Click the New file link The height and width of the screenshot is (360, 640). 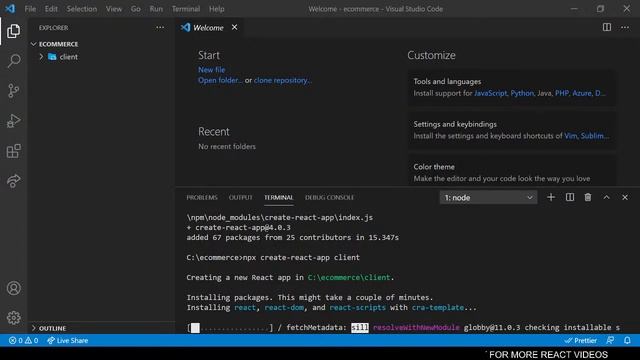coord(211,70)
